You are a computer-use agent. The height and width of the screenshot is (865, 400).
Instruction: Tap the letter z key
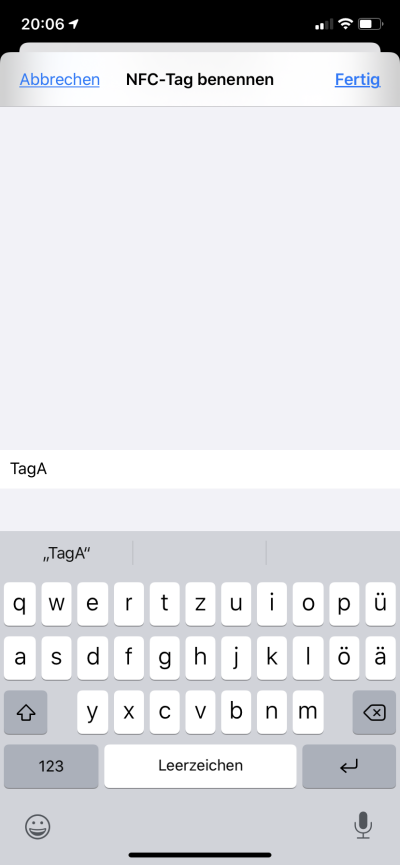click(x=200, y=604)
